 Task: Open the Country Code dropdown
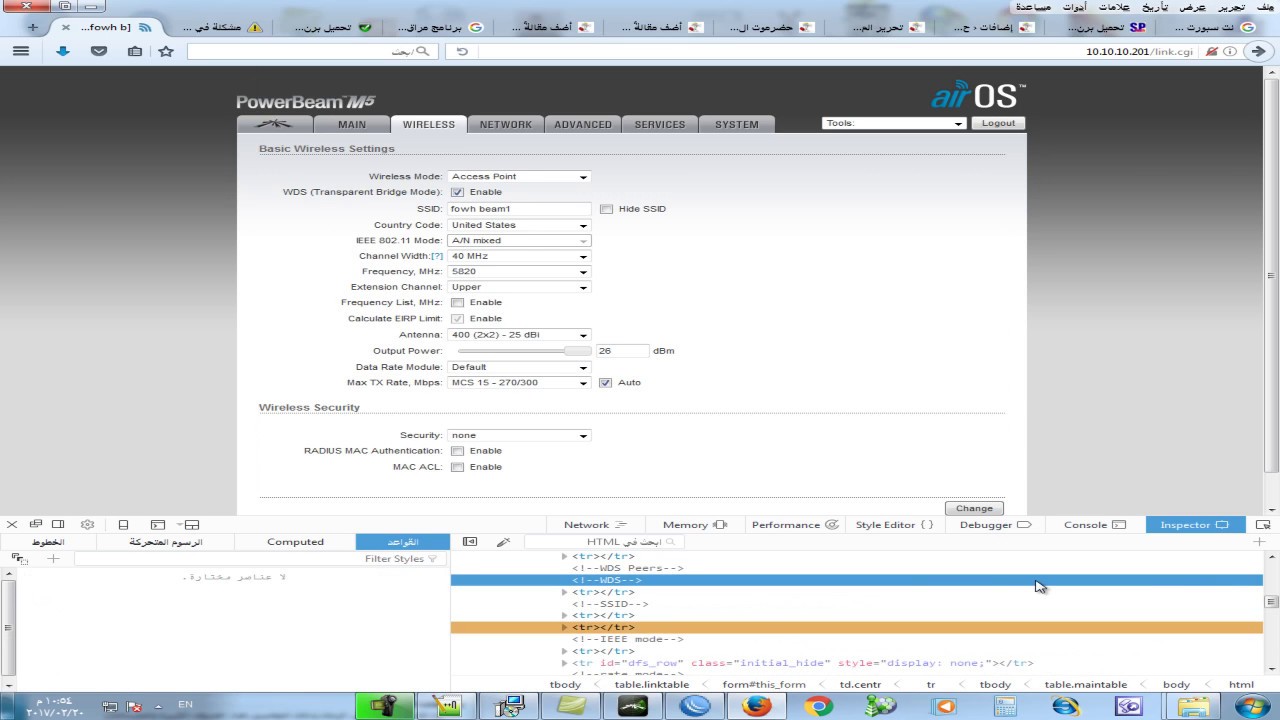519,225
